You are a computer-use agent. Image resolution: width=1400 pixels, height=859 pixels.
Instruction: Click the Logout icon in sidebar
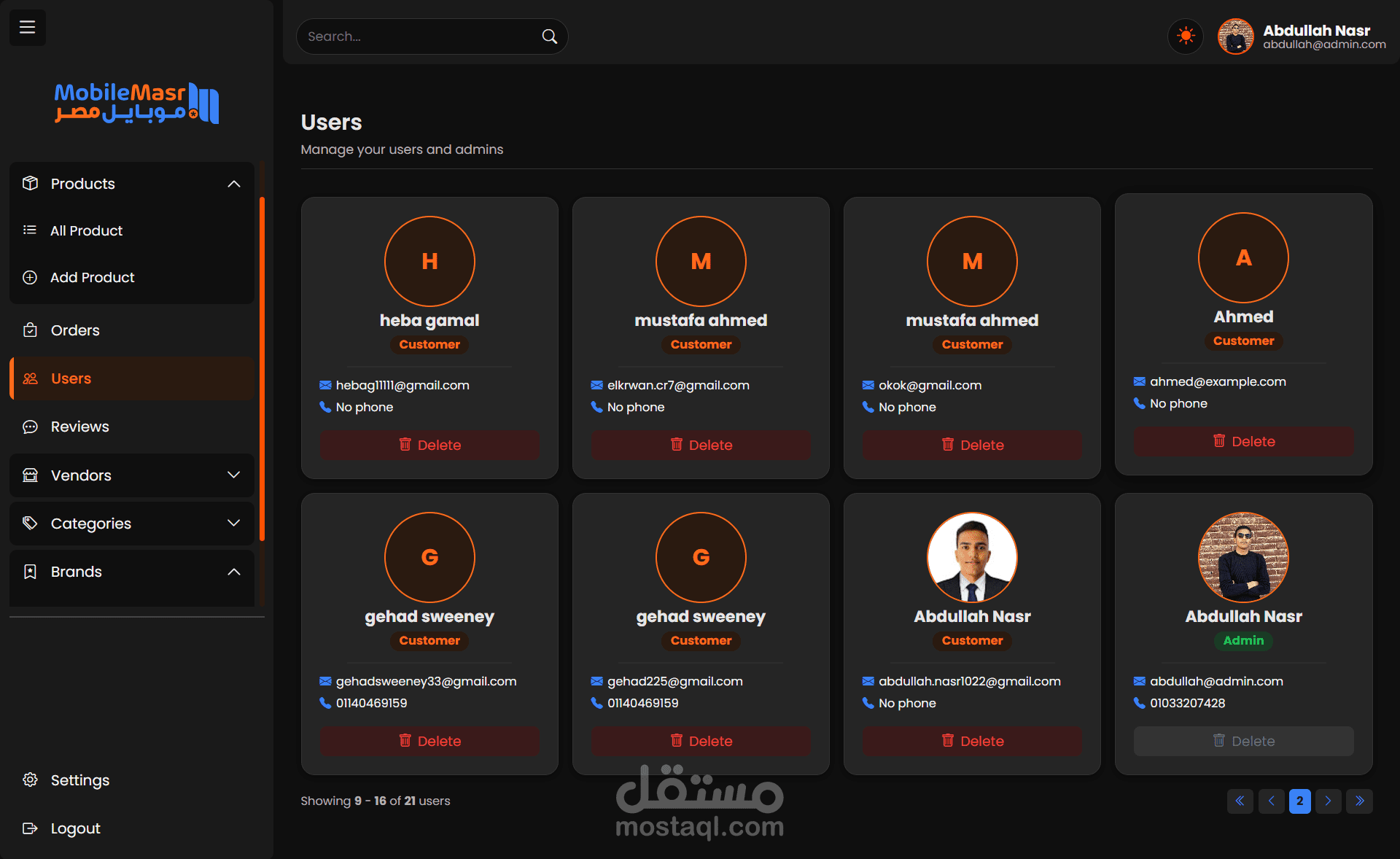coord(30,828)
